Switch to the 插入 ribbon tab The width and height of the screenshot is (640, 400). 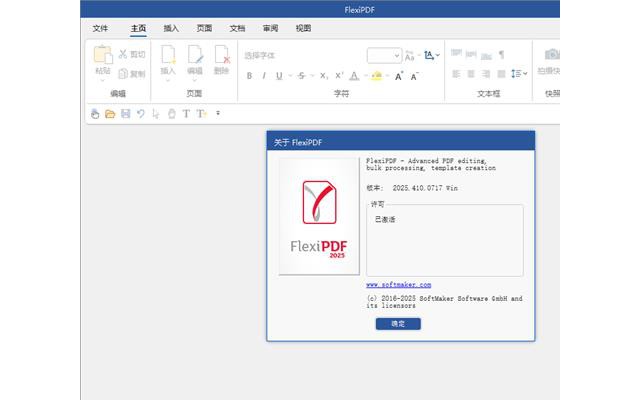(x=171, y=28)
